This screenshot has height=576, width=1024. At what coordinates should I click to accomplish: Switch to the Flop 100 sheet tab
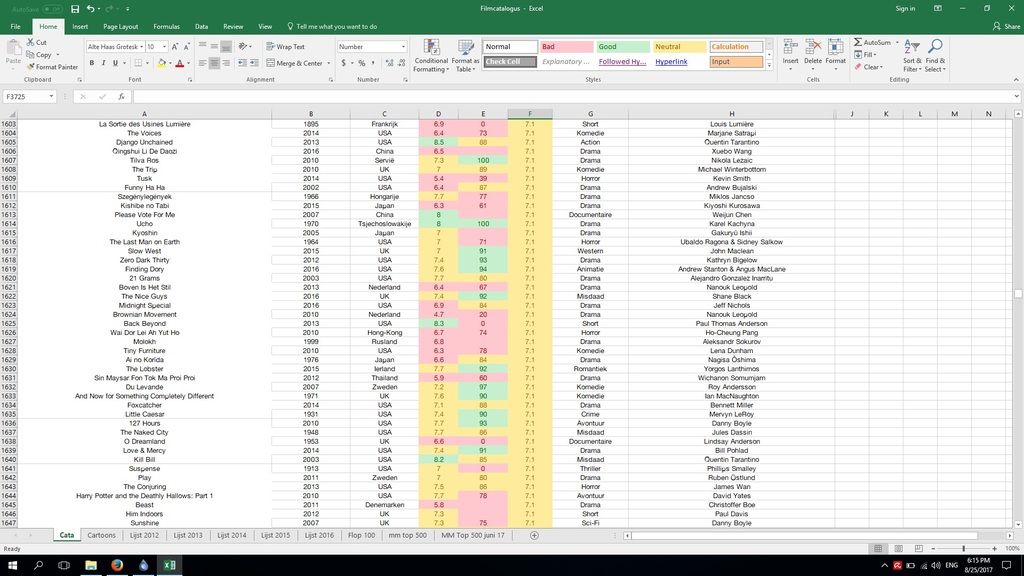361,536
